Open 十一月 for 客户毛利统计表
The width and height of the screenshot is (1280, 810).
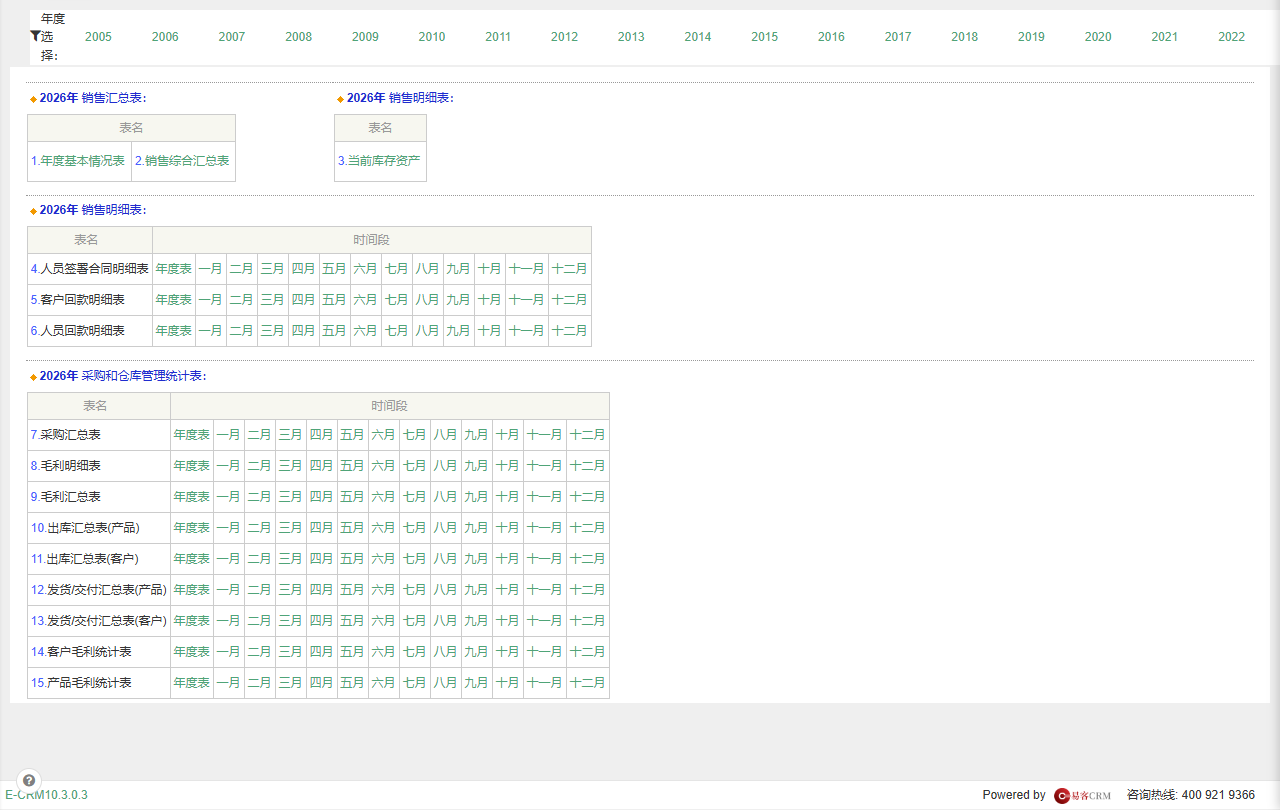click(545, 652)
